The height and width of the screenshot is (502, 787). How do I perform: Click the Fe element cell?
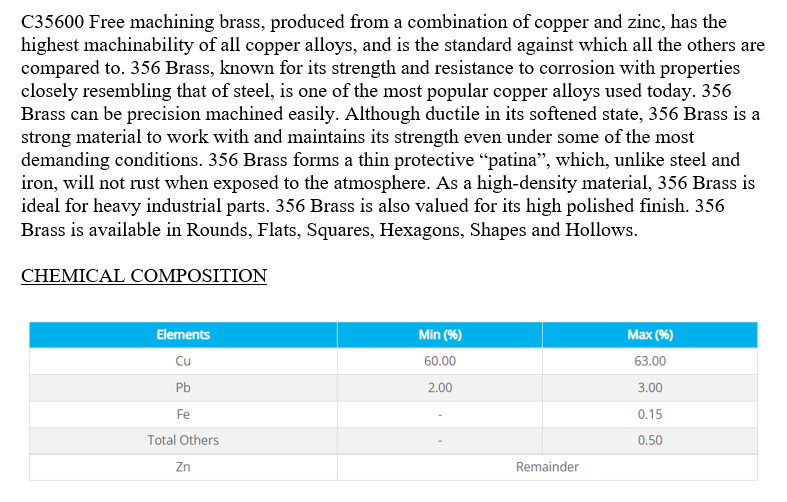pos(183,414)
